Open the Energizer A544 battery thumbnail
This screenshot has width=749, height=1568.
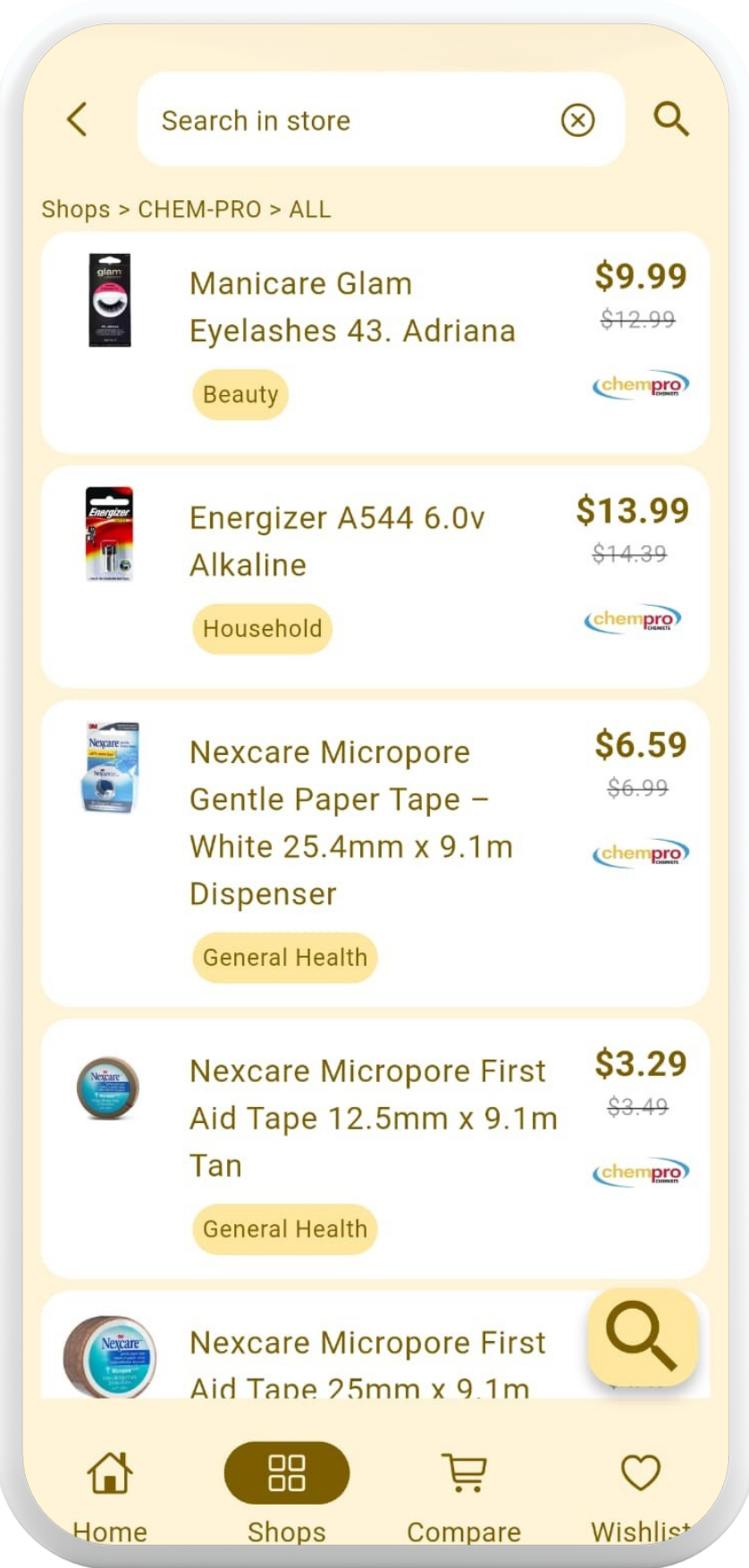(109, 534)
